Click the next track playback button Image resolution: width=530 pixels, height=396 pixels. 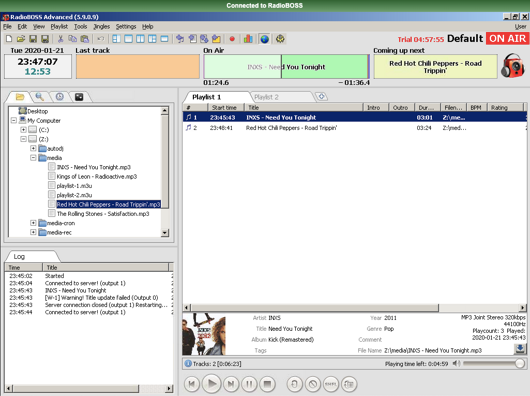coord(231,384)
